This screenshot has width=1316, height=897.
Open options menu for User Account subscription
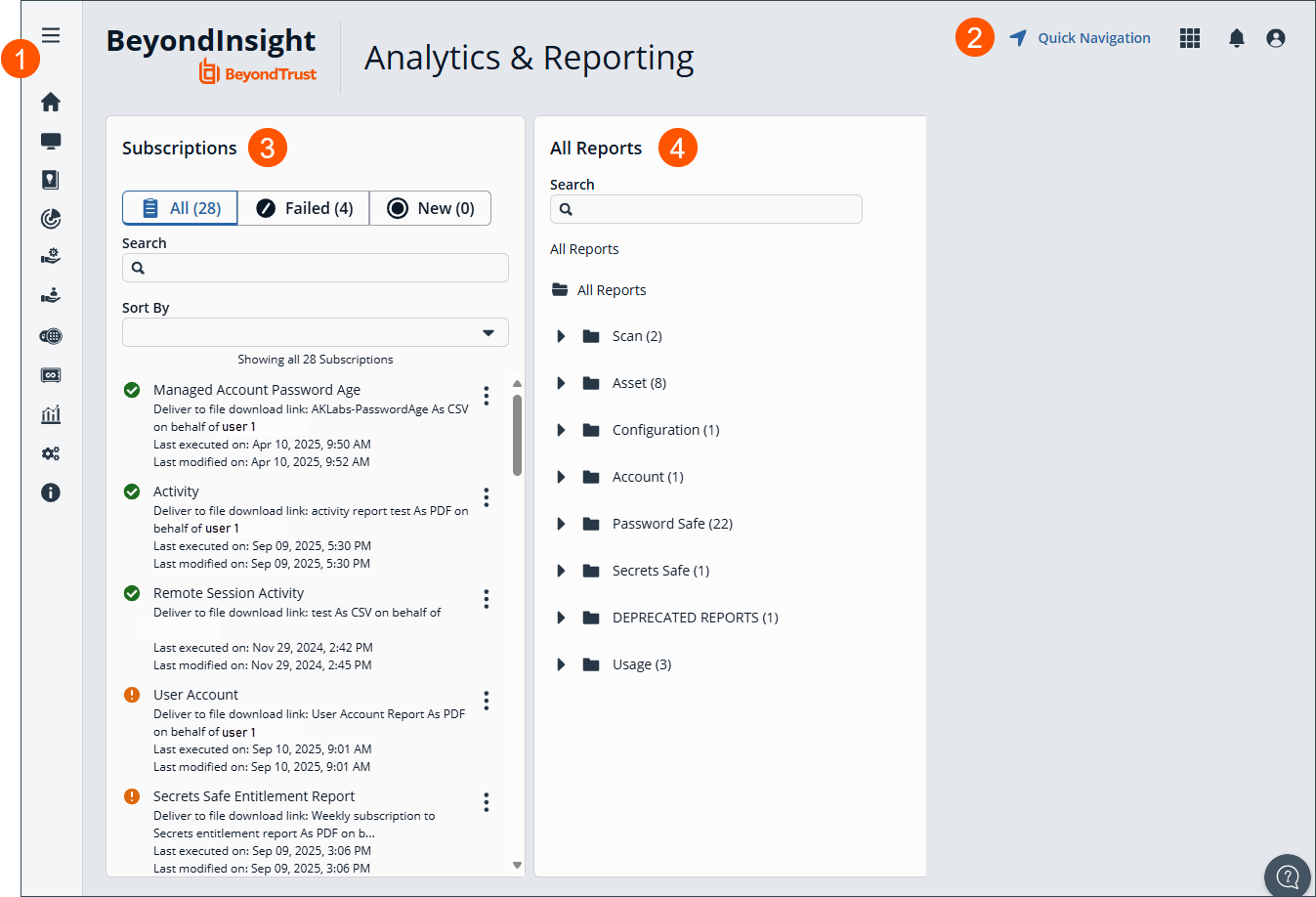[487, 701]
